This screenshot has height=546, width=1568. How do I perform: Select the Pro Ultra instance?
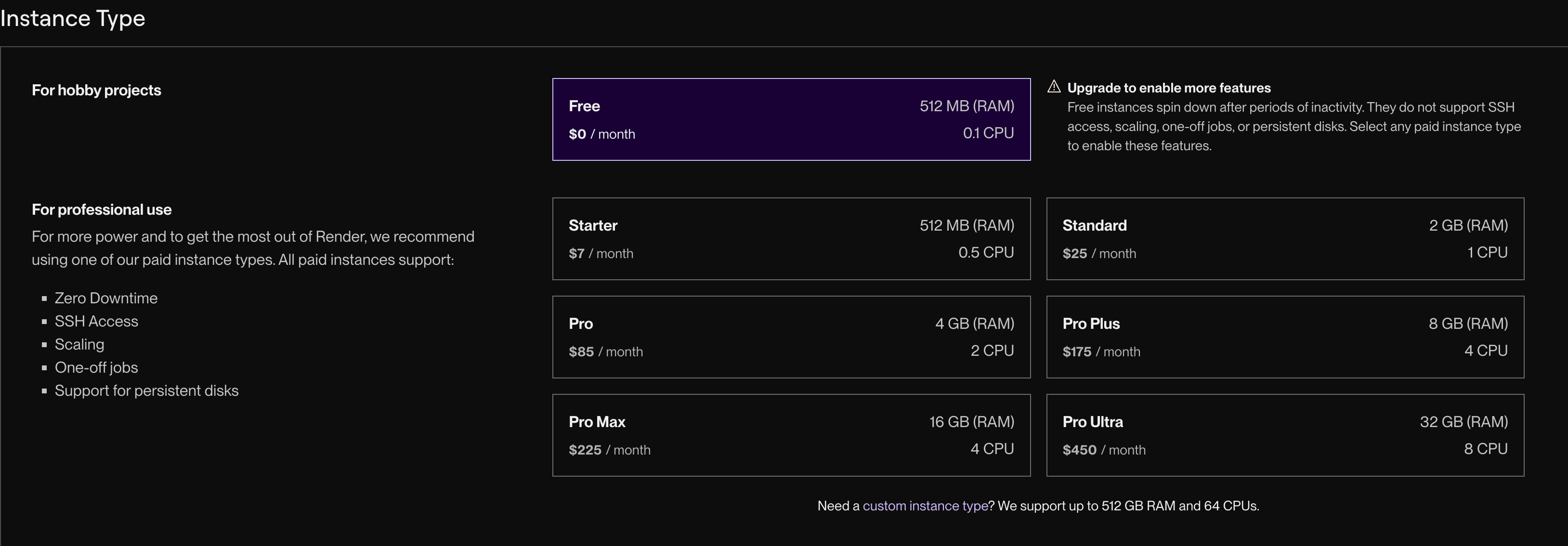coord(1284,435)
